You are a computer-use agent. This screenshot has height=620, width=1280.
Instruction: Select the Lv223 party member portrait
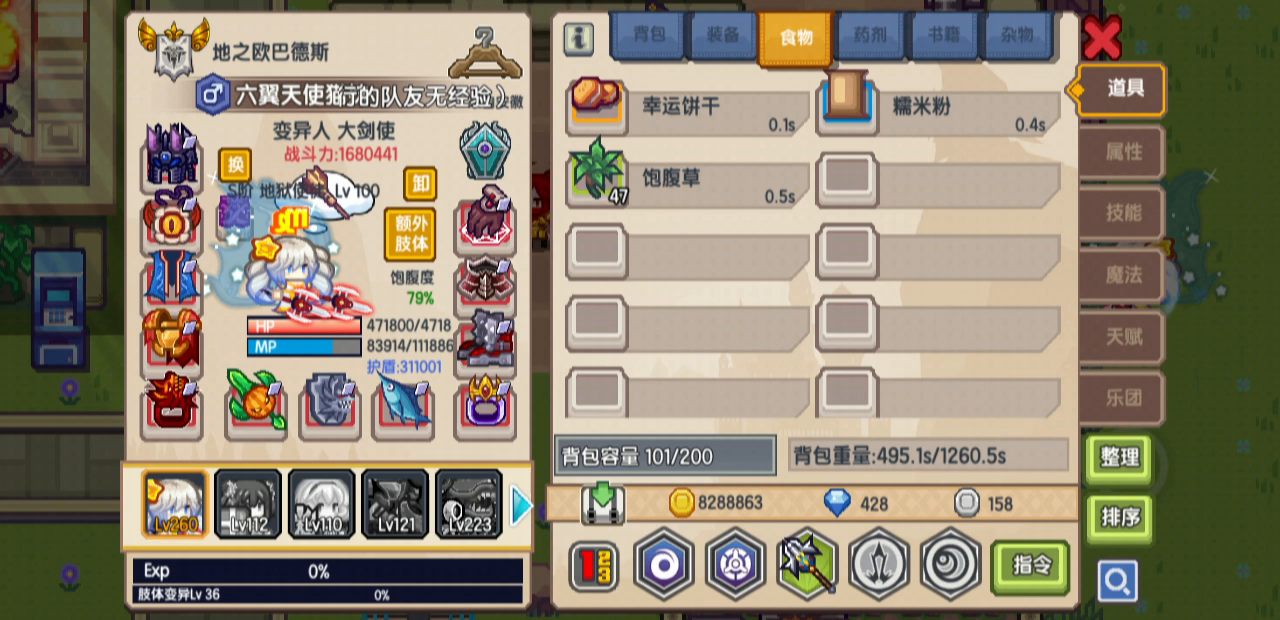coord(468,503)
